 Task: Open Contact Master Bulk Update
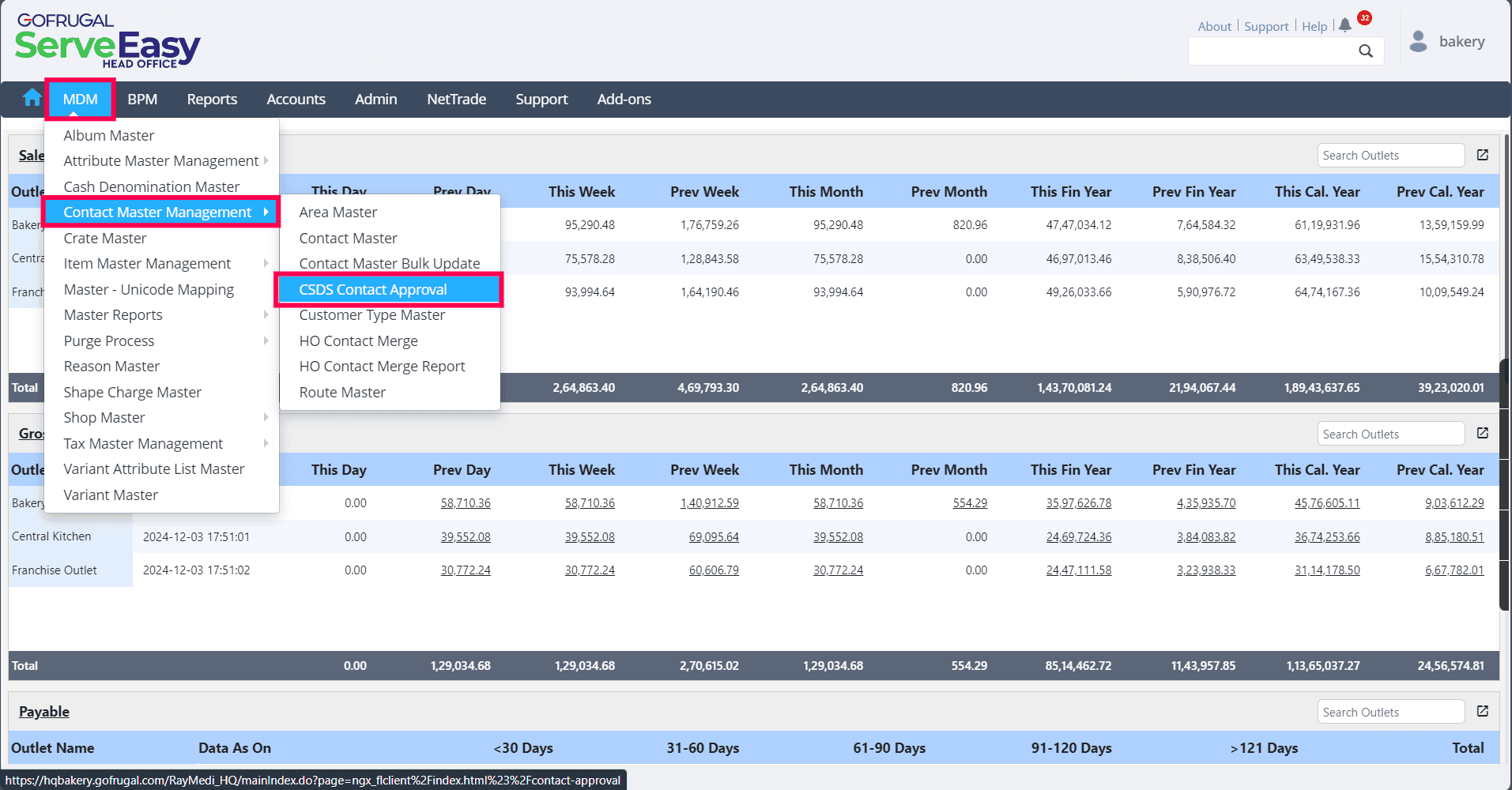389,263
